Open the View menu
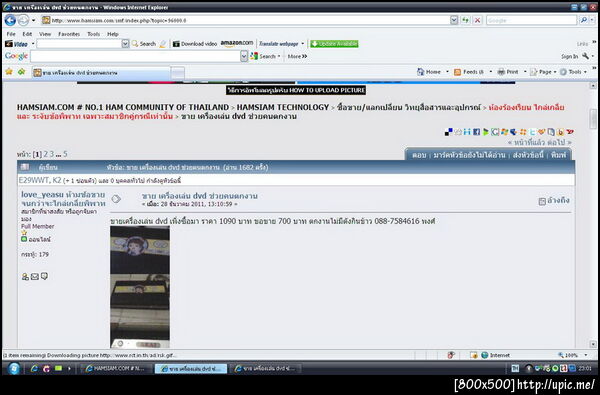 [45, 34]
